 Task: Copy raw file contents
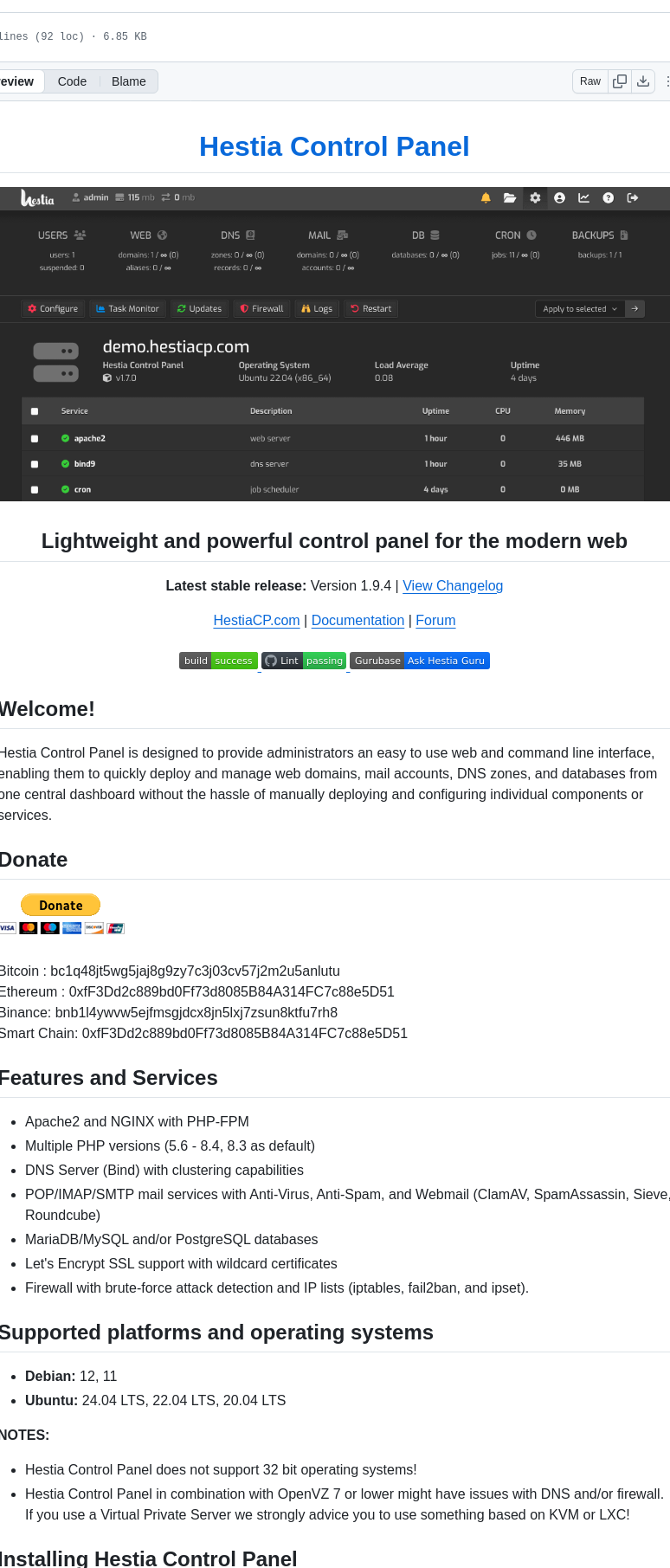click(620, 81)
